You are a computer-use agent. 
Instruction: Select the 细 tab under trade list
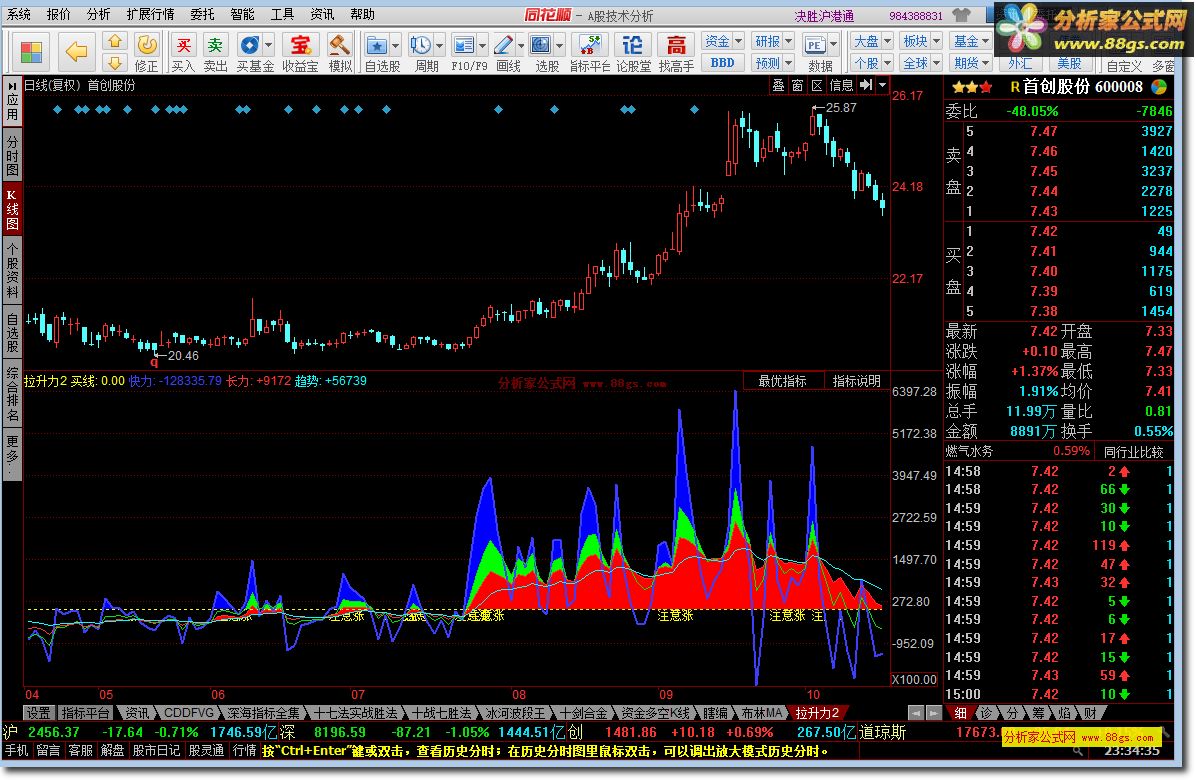pos(961,714)
